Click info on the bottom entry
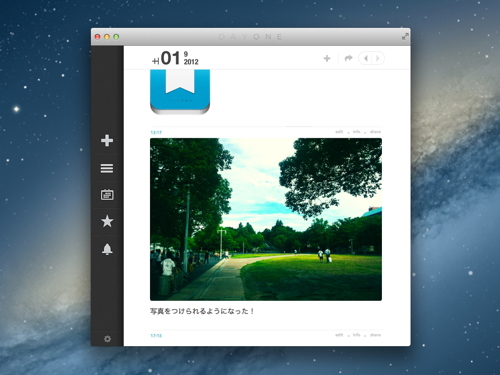 [x=356, y=335]
